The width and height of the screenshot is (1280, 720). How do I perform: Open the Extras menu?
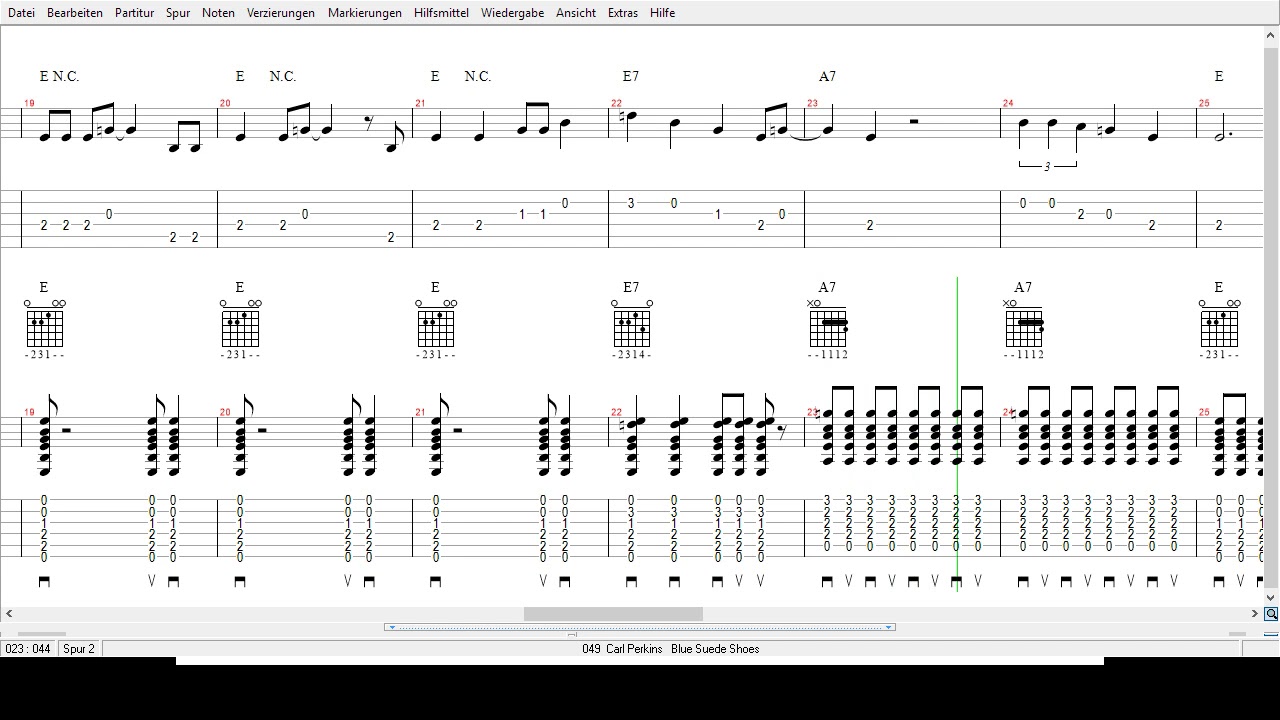tap(622, 13)
